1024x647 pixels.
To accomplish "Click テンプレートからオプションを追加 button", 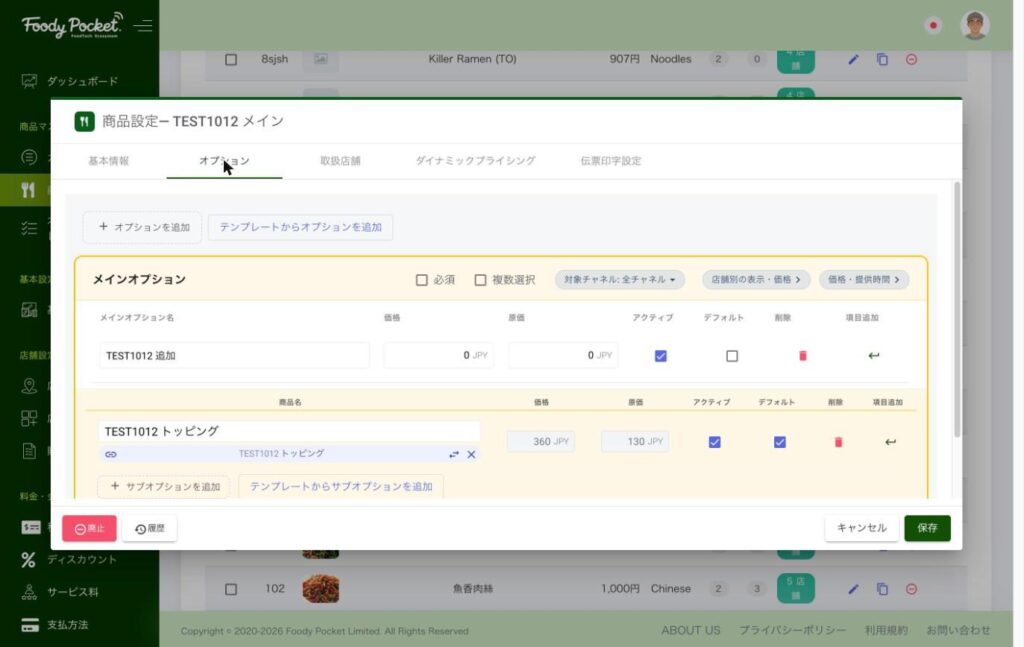I will (300, 227).
